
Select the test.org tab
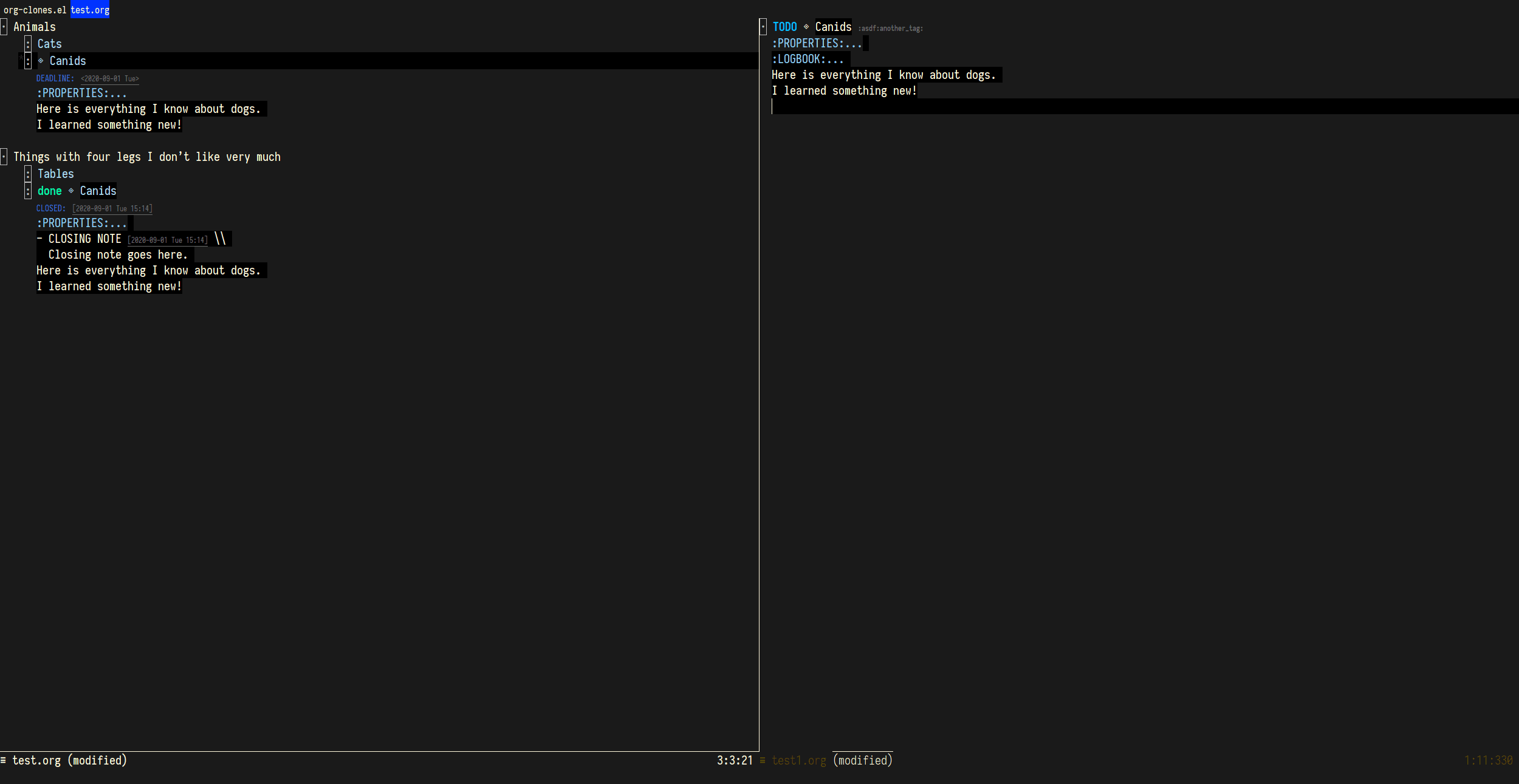pos(90,10)
